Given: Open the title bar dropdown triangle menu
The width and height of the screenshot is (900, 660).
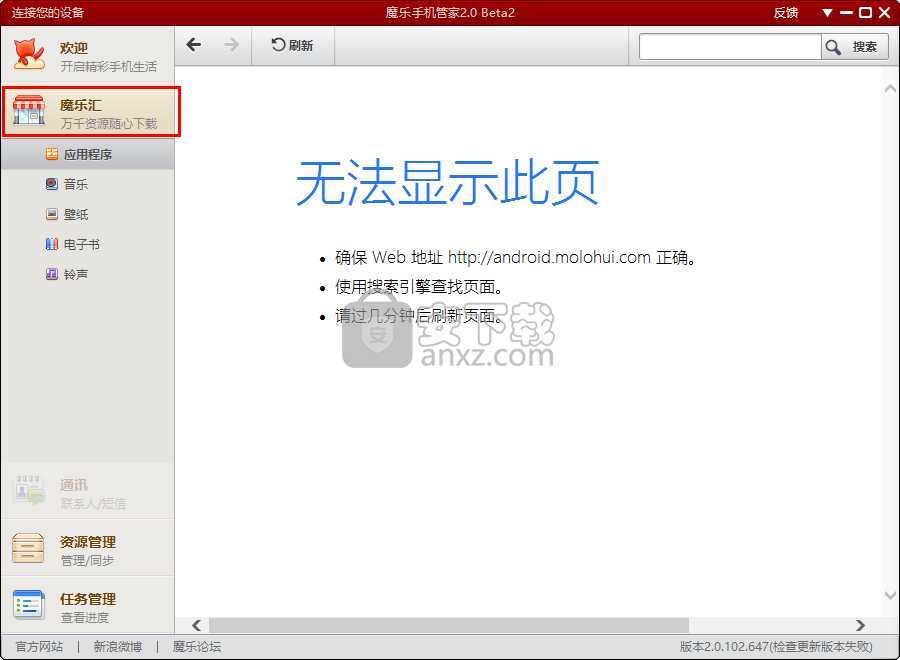Looking at the screenshot, I should point(827,13).
